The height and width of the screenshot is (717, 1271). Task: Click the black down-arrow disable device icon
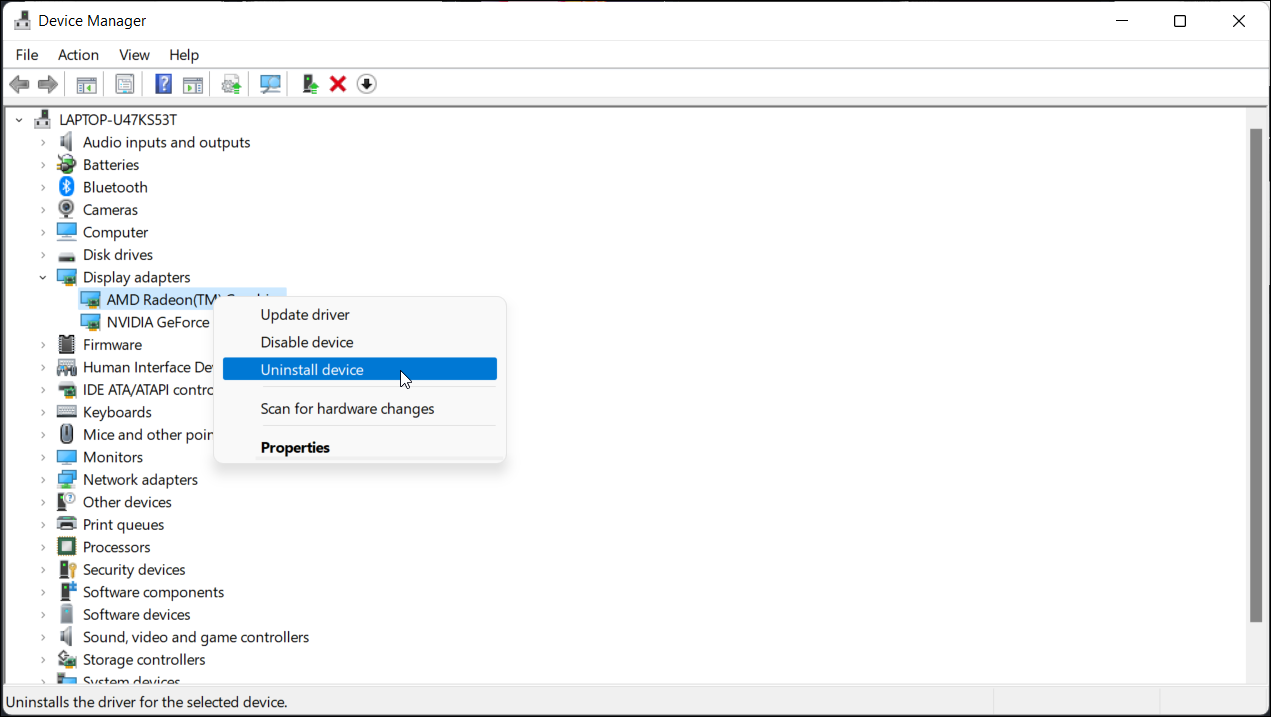pyautogui.click(x=367, y=84)
